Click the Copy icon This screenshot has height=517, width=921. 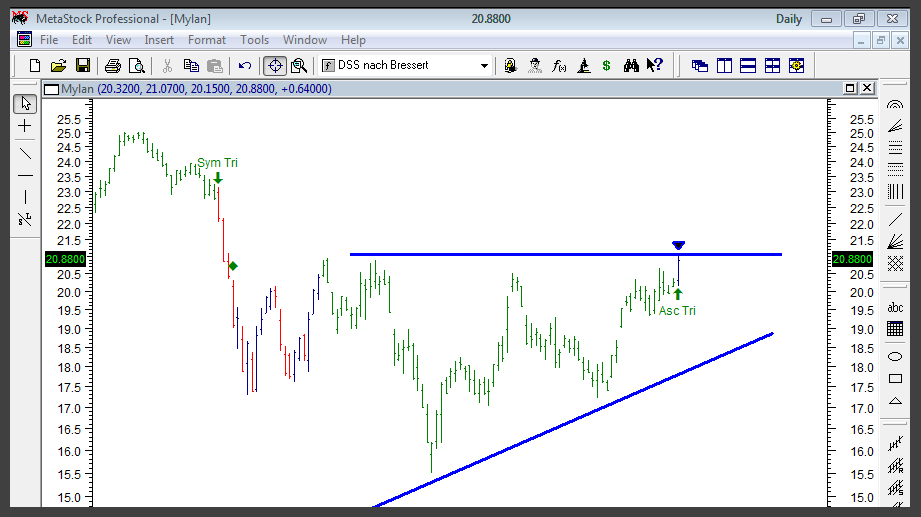pyautogui.click(x=191, y=66)
